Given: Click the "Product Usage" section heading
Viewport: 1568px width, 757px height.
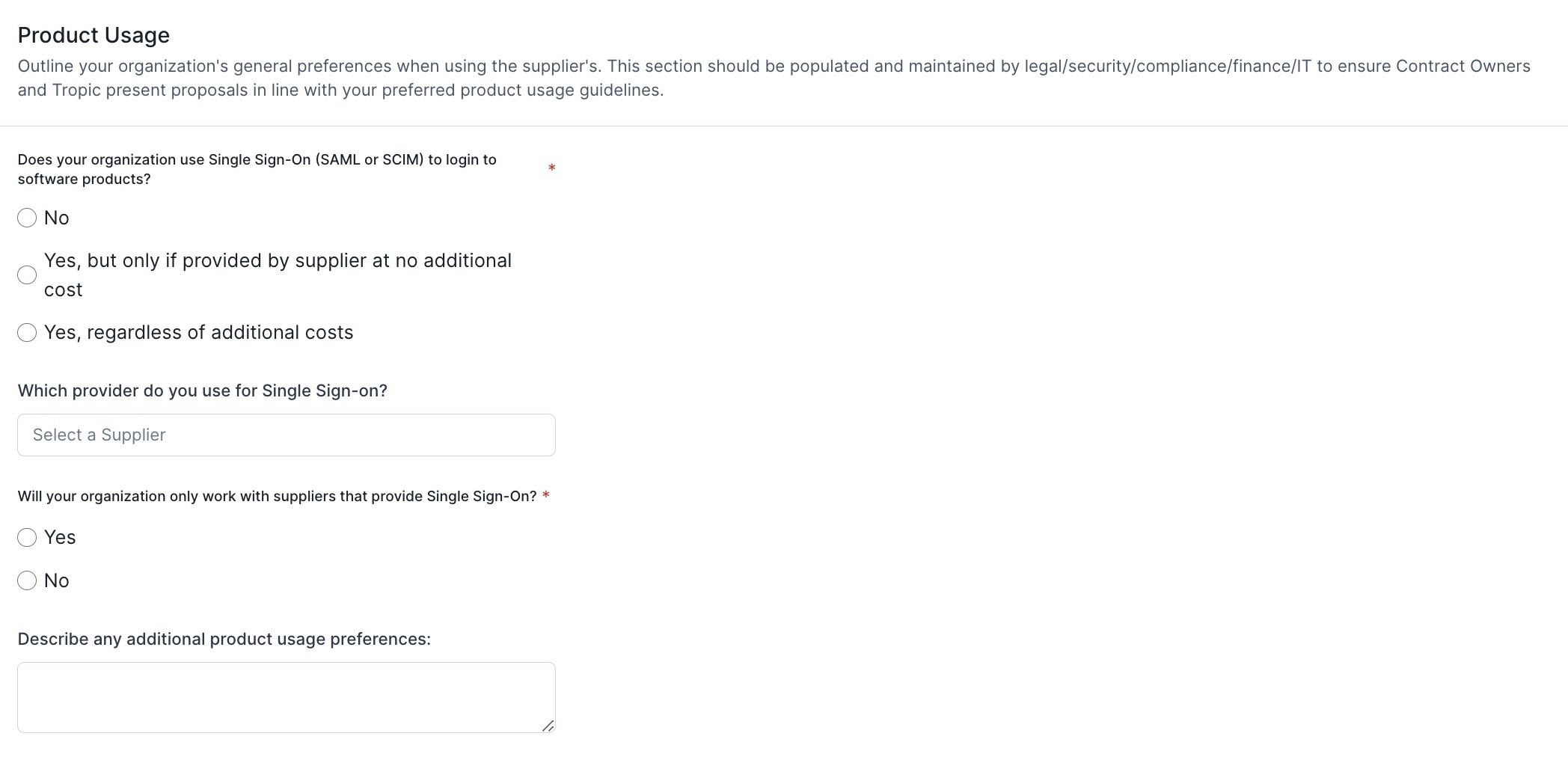Looking at the screenshot, I should (x=94, y=35).
